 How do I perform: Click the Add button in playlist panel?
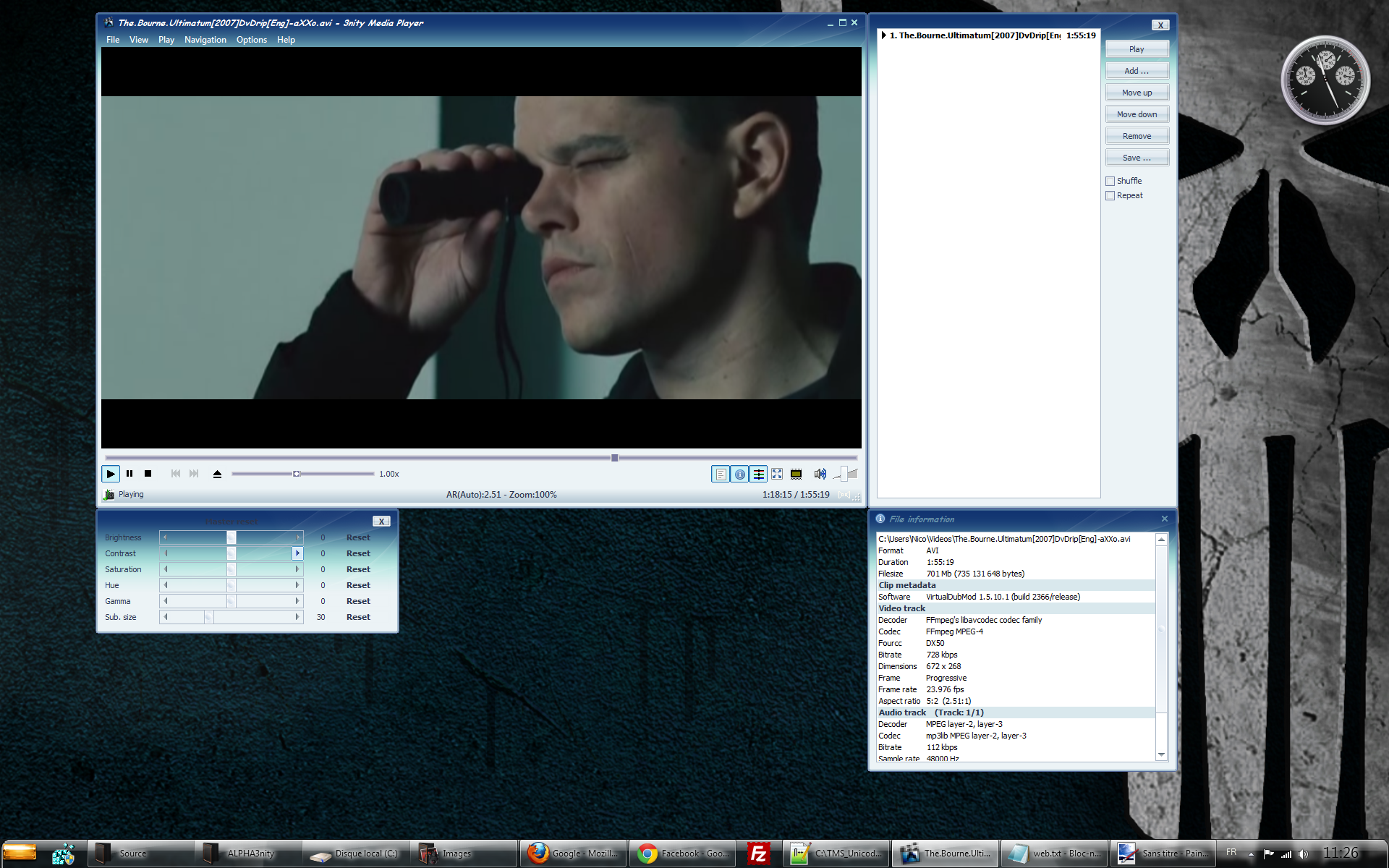click(x=1136, y=70)
